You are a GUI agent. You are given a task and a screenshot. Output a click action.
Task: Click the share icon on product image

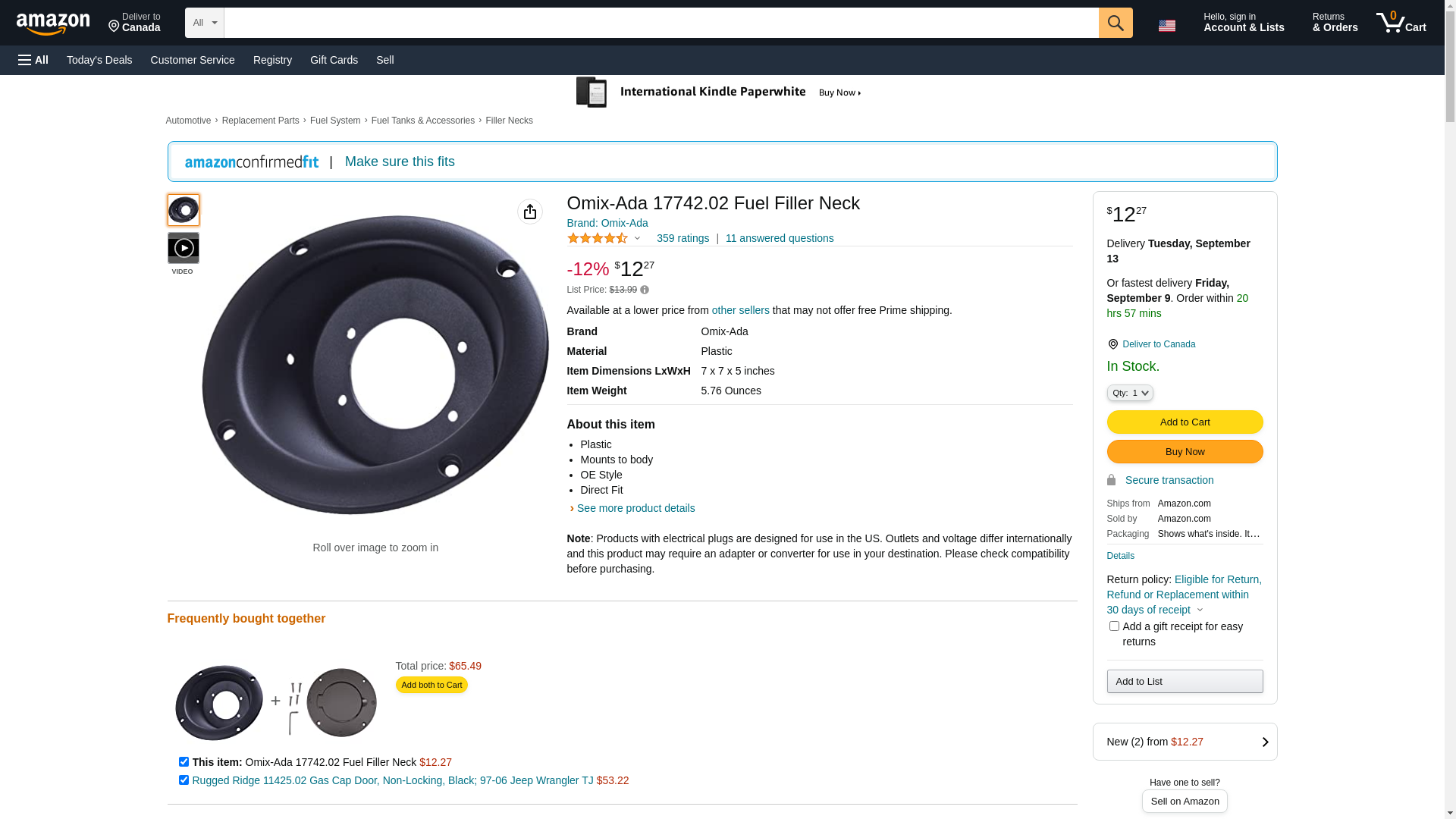[x=529, y=212]
